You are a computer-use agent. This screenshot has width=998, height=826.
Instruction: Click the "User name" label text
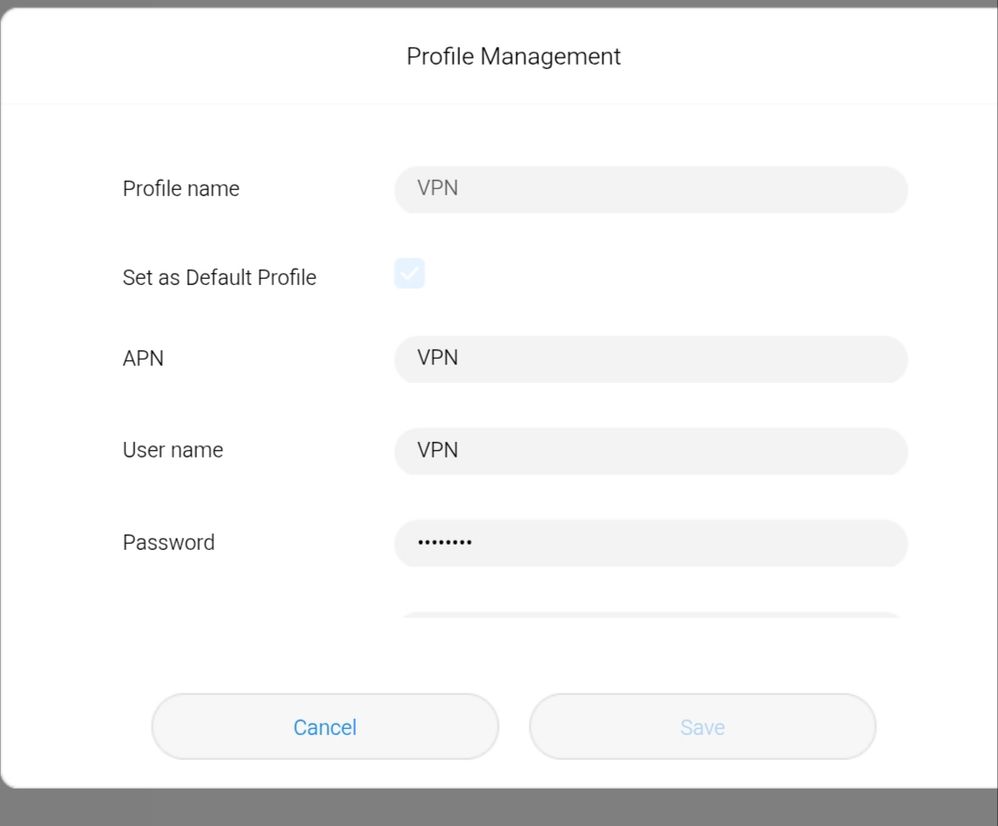(173, 451)
